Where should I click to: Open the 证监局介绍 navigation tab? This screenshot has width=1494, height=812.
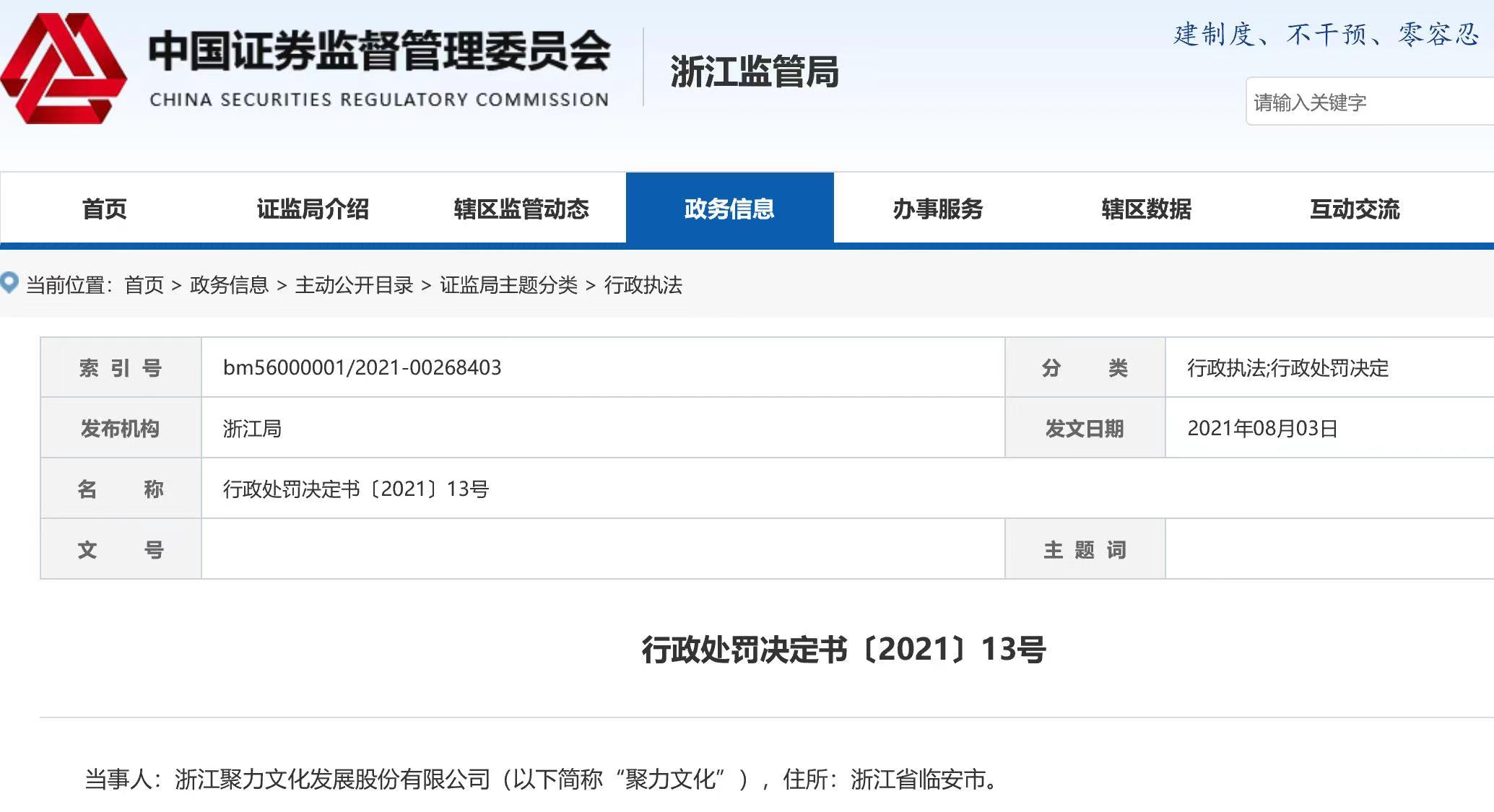313,209
